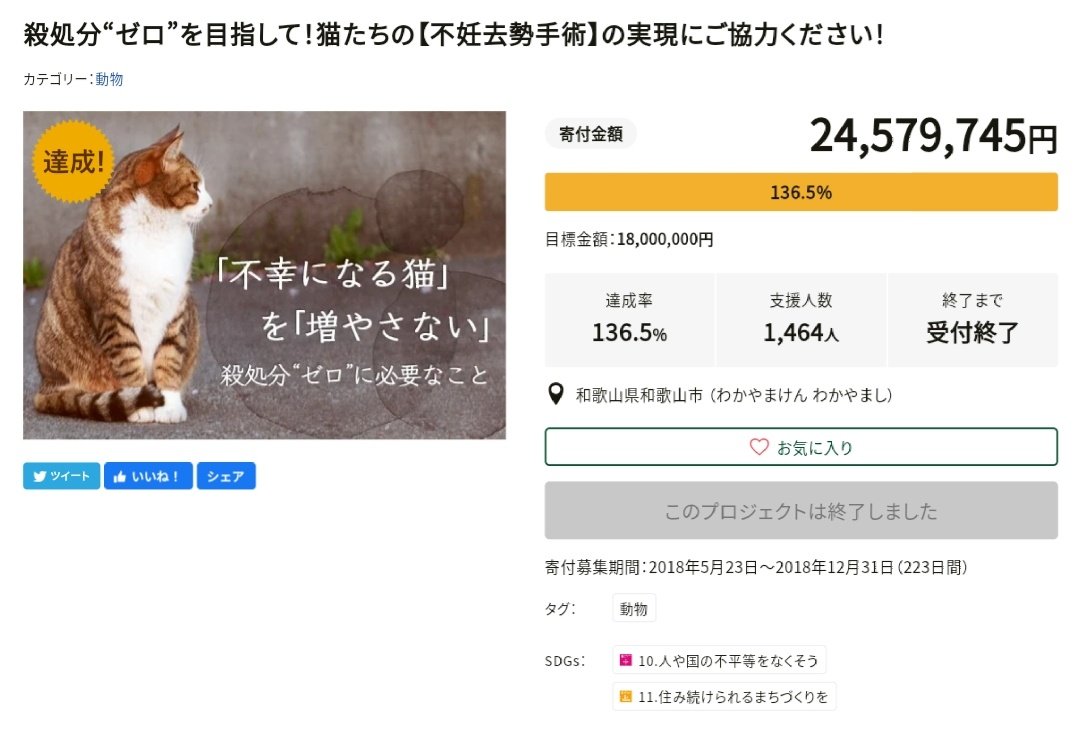Click the heart icon beside お気に入り
The image size is (1080, 742).
[x=759, y=447]
